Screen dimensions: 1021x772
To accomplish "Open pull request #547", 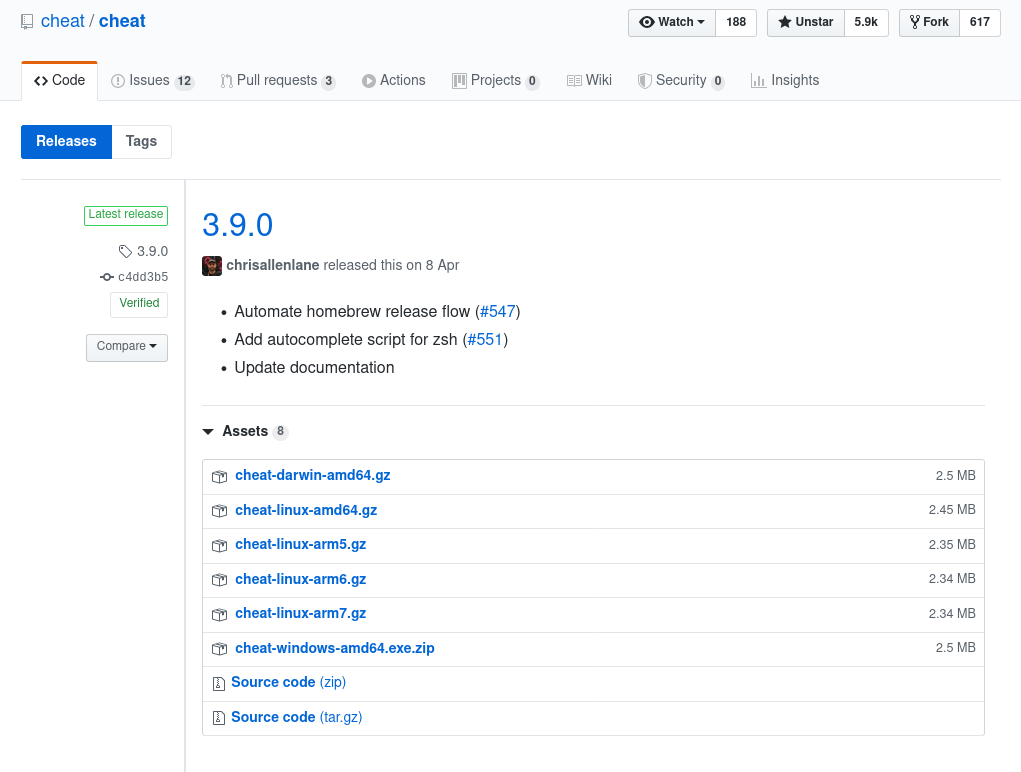I will [497, 312].
